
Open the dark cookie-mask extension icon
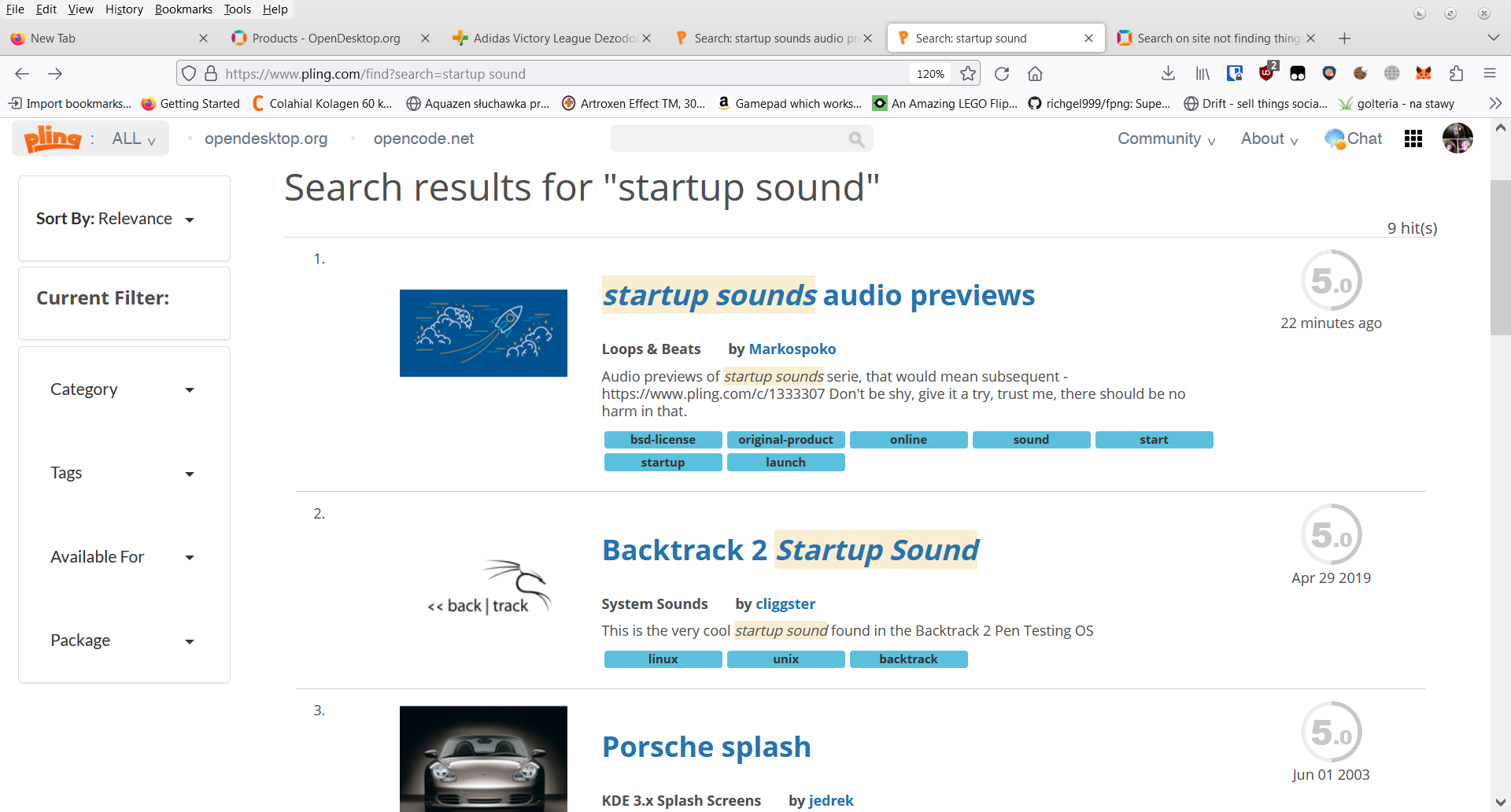point(1298,73)
